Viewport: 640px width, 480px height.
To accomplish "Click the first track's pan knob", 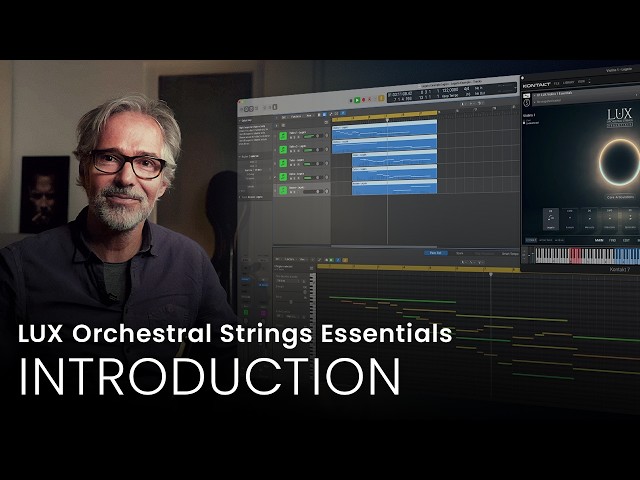I will click(327, 136).
